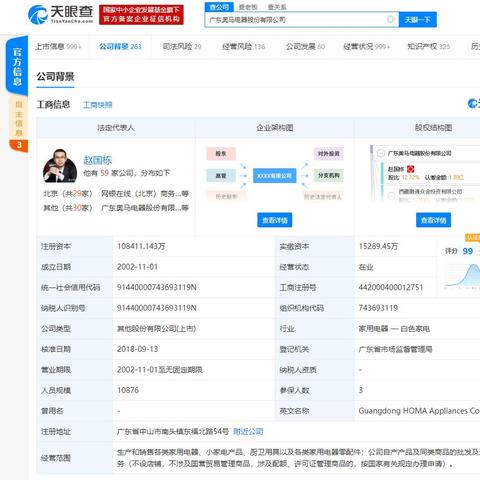Viewport: 480px width, 480px height.
Task: Click the score distribution curve chart
Action: click(x=462, y=276)
